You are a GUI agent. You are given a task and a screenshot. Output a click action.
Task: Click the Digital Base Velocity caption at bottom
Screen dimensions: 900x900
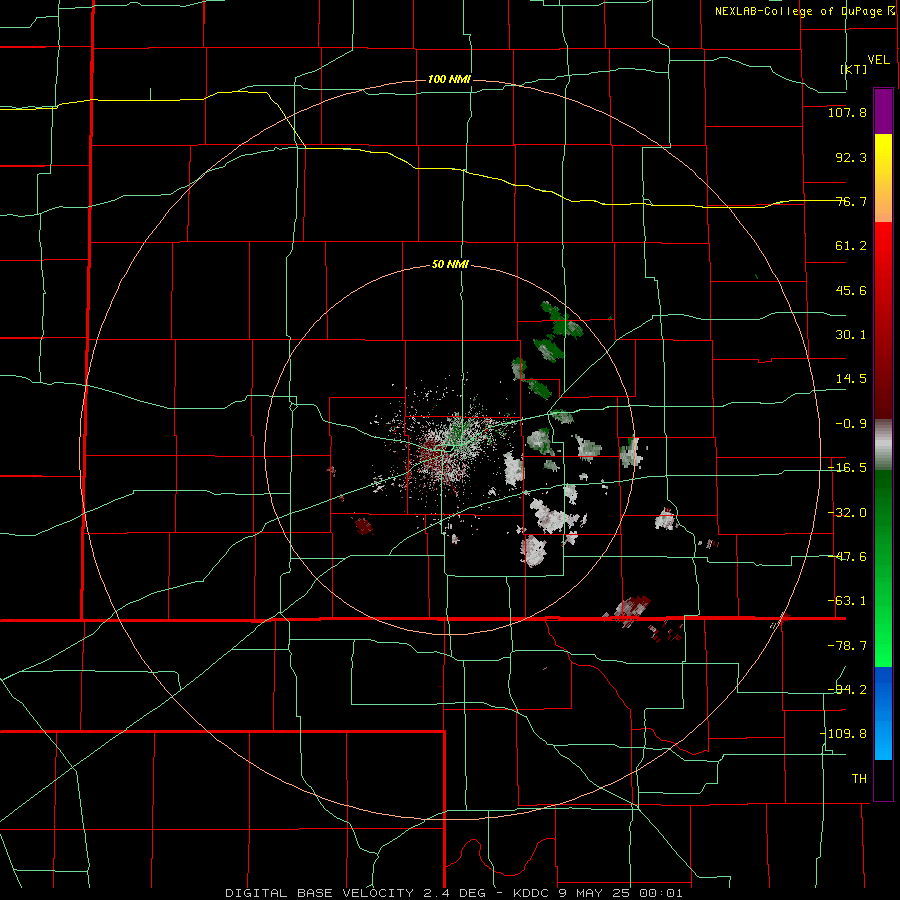point(454,893)
